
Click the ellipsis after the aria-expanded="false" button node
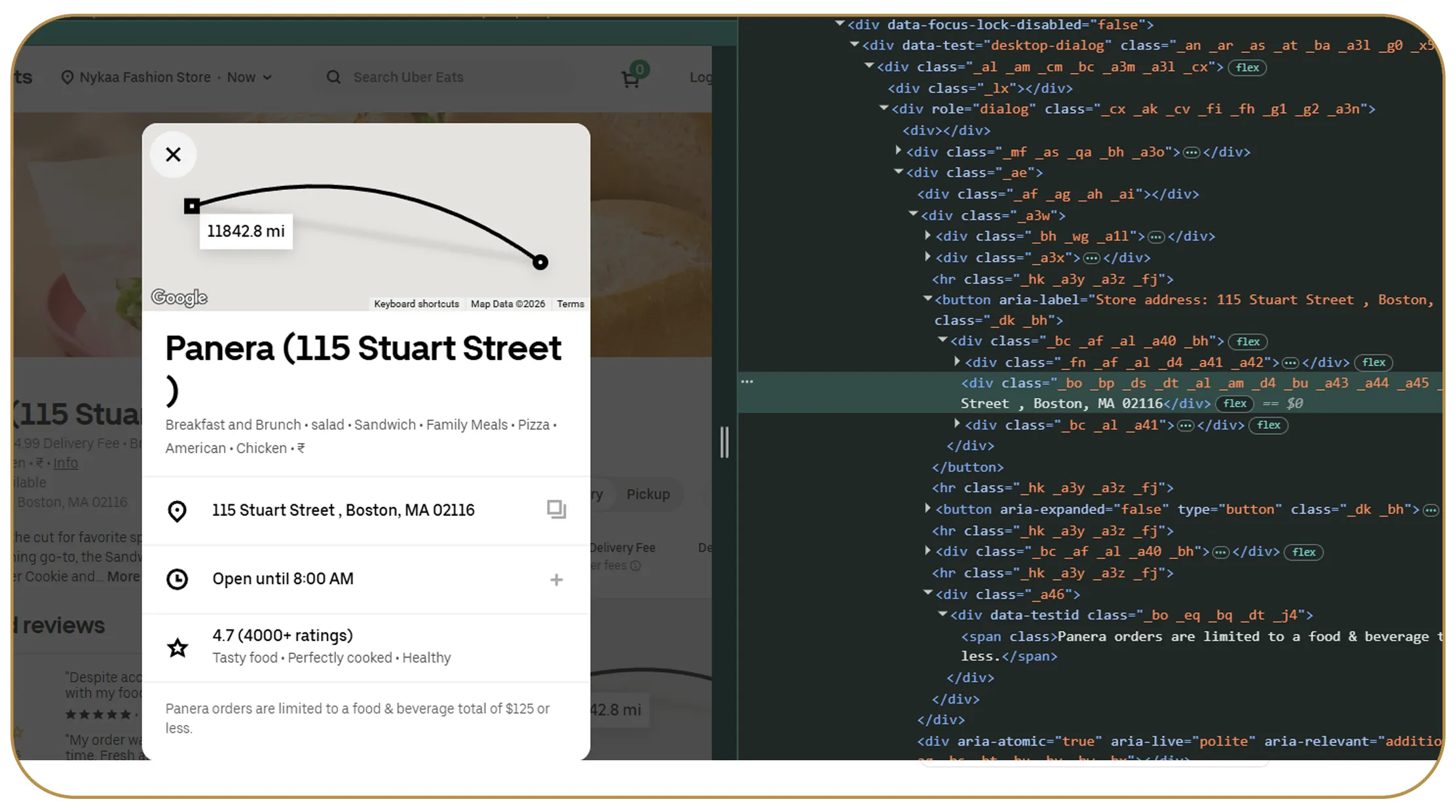point(1431,510)
